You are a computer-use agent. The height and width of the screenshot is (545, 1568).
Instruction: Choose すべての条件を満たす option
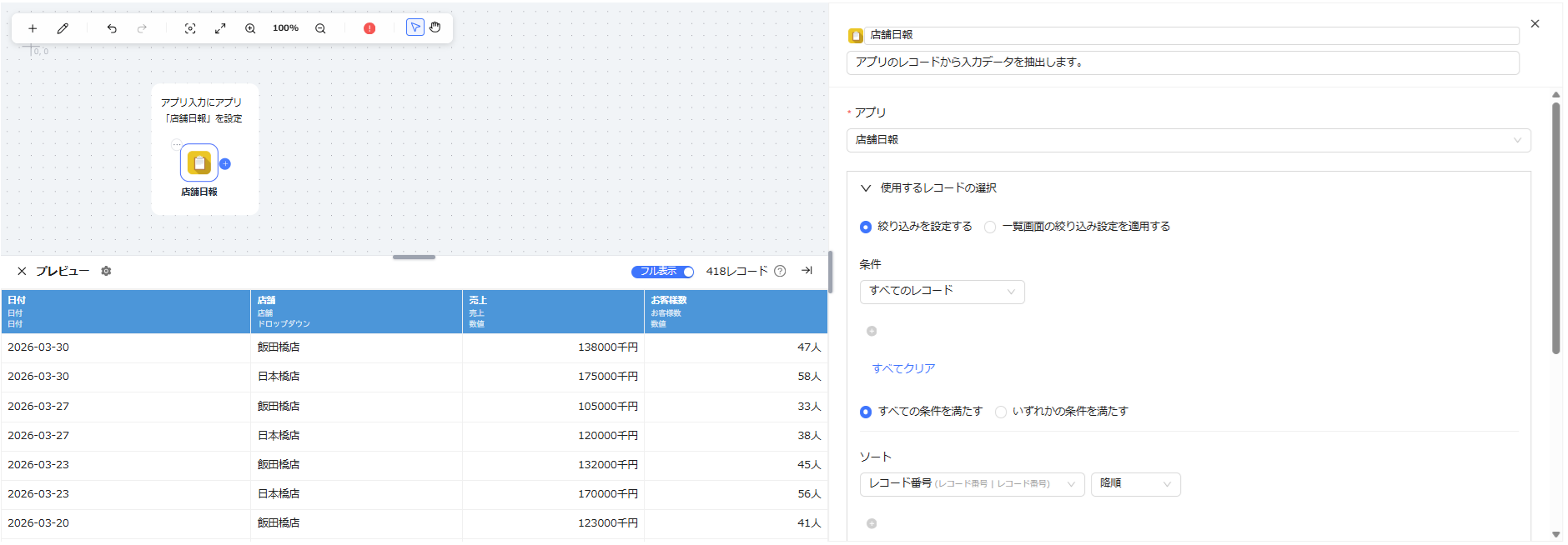pos(866,412)
